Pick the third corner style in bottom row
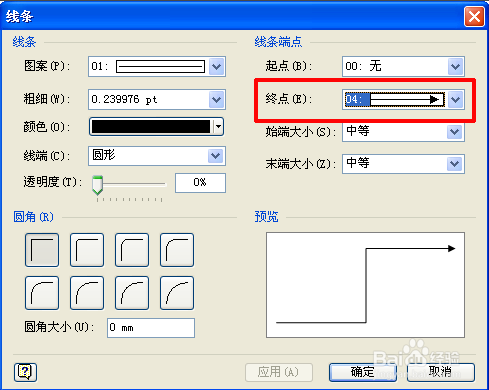The height and width of the screenshot is (390, 489). coord(132,293)
